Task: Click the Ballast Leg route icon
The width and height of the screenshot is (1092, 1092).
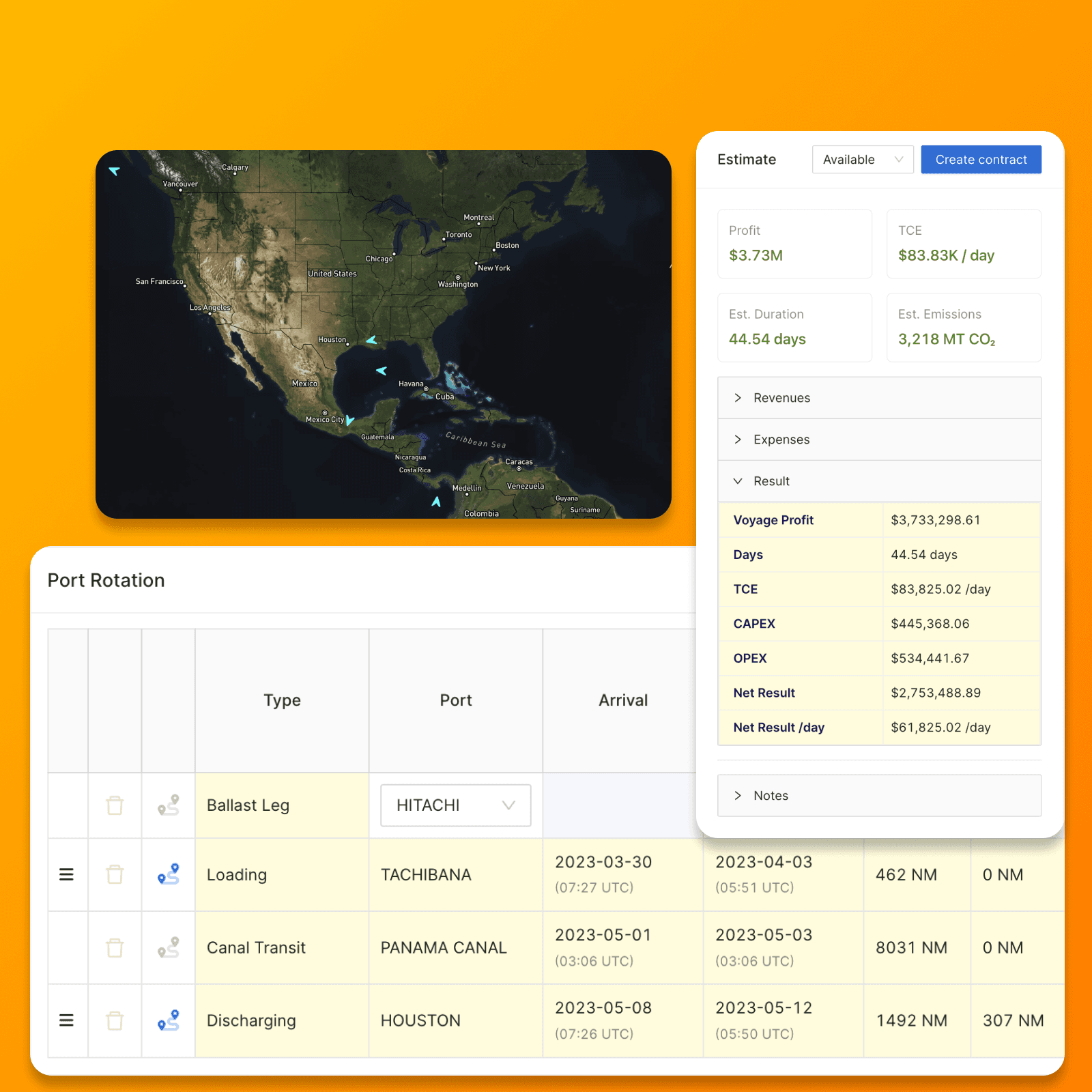Action: point(169,805)
